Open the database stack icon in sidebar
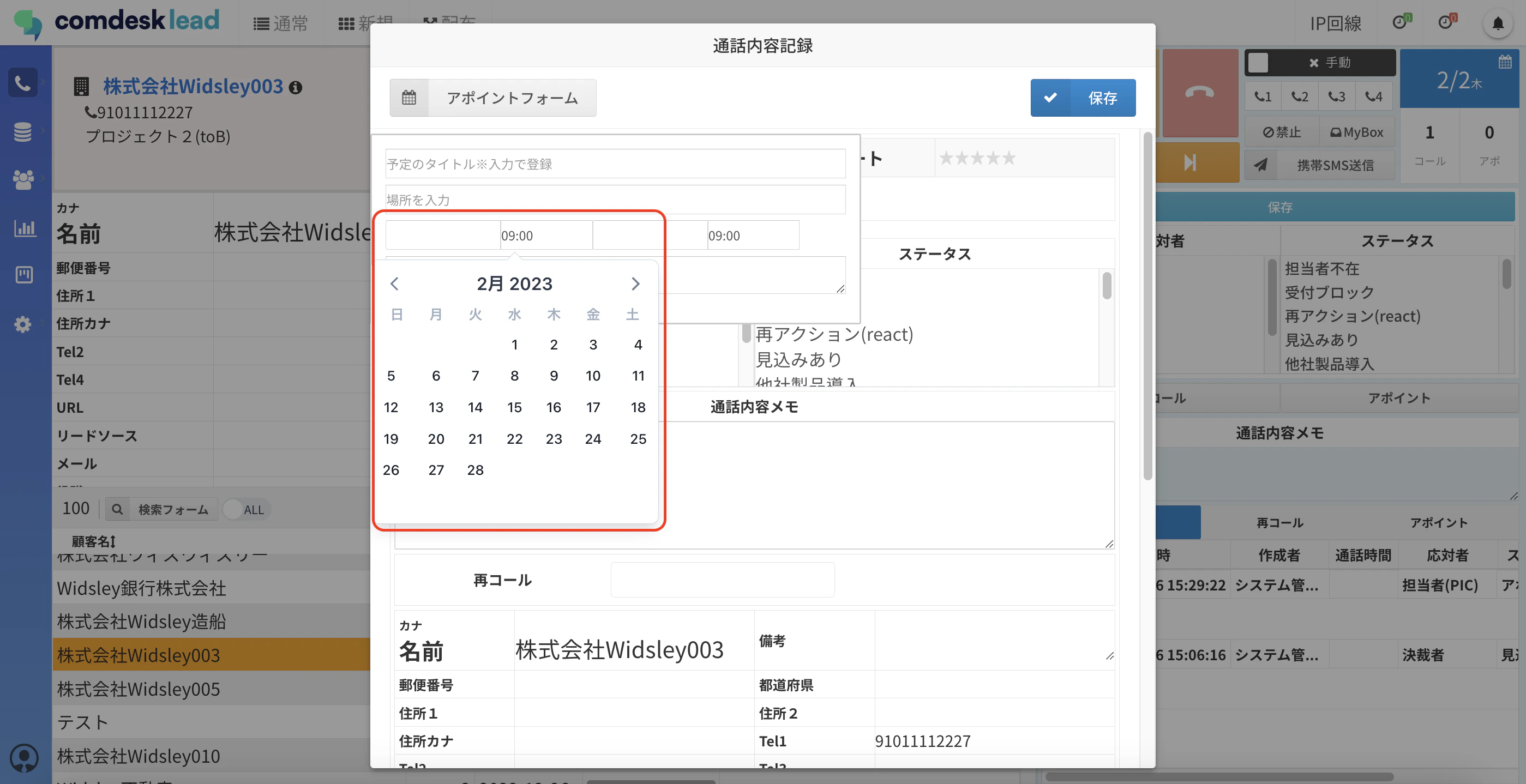 pos(22,131)
